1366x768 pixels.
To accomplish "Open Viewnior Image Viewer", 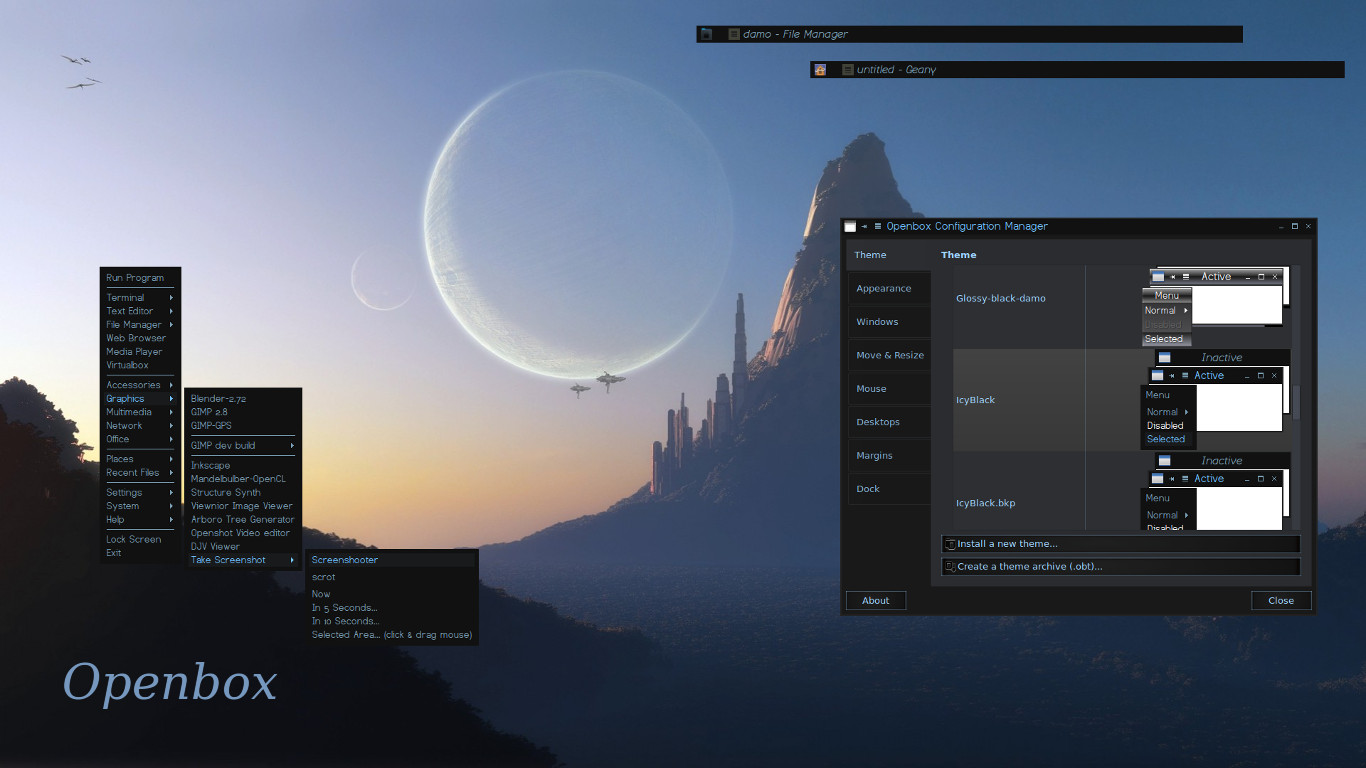I will (x=243, y=506).
